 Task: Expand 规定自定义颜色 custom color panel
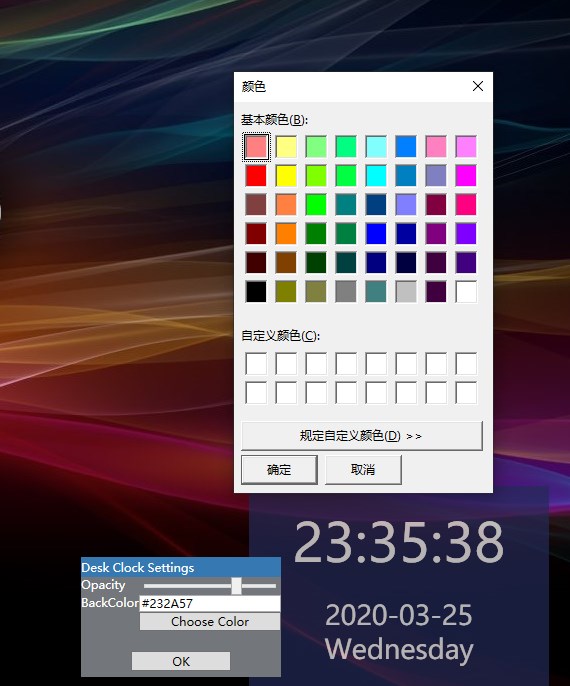tap(362, 436)
